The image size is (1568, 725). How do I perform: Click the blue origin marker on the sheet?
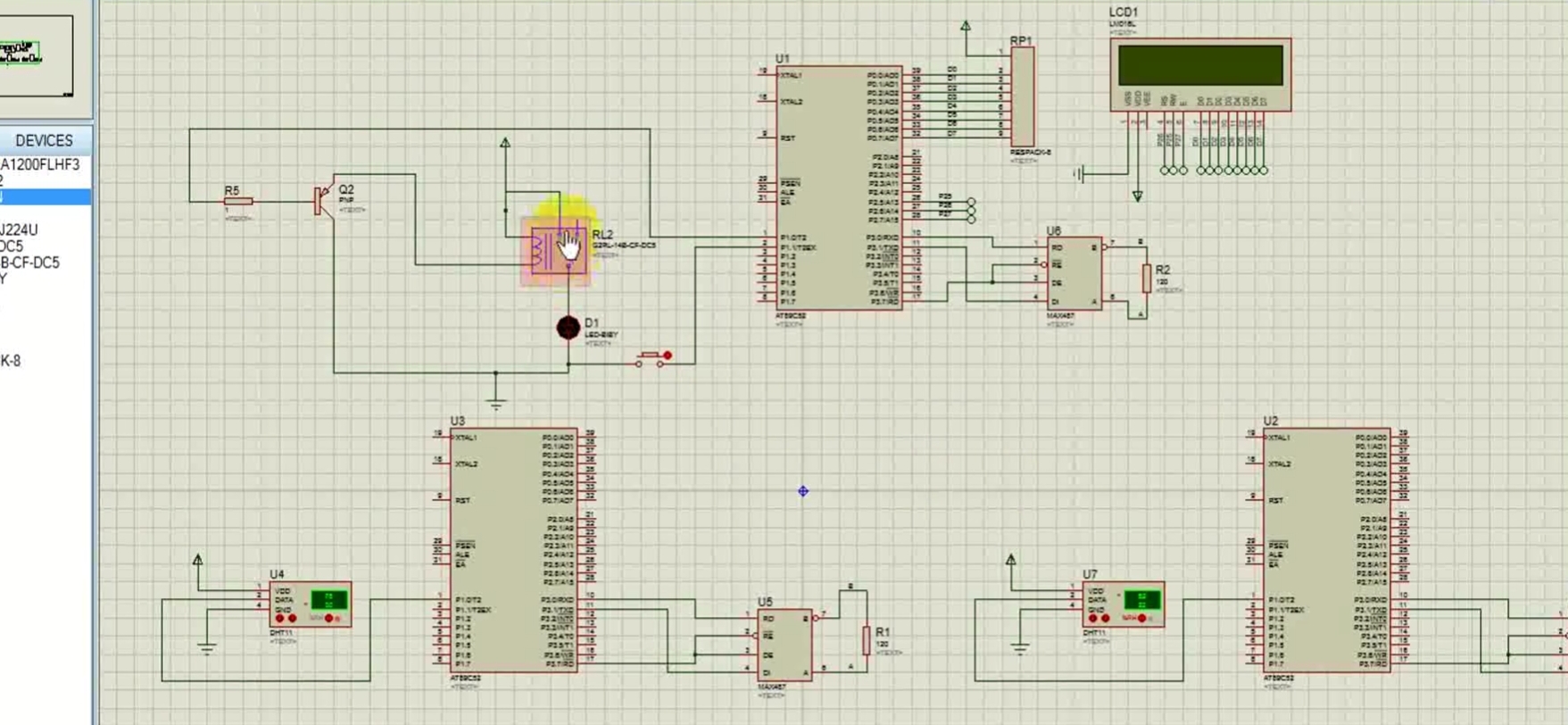[x=803, y=491]
